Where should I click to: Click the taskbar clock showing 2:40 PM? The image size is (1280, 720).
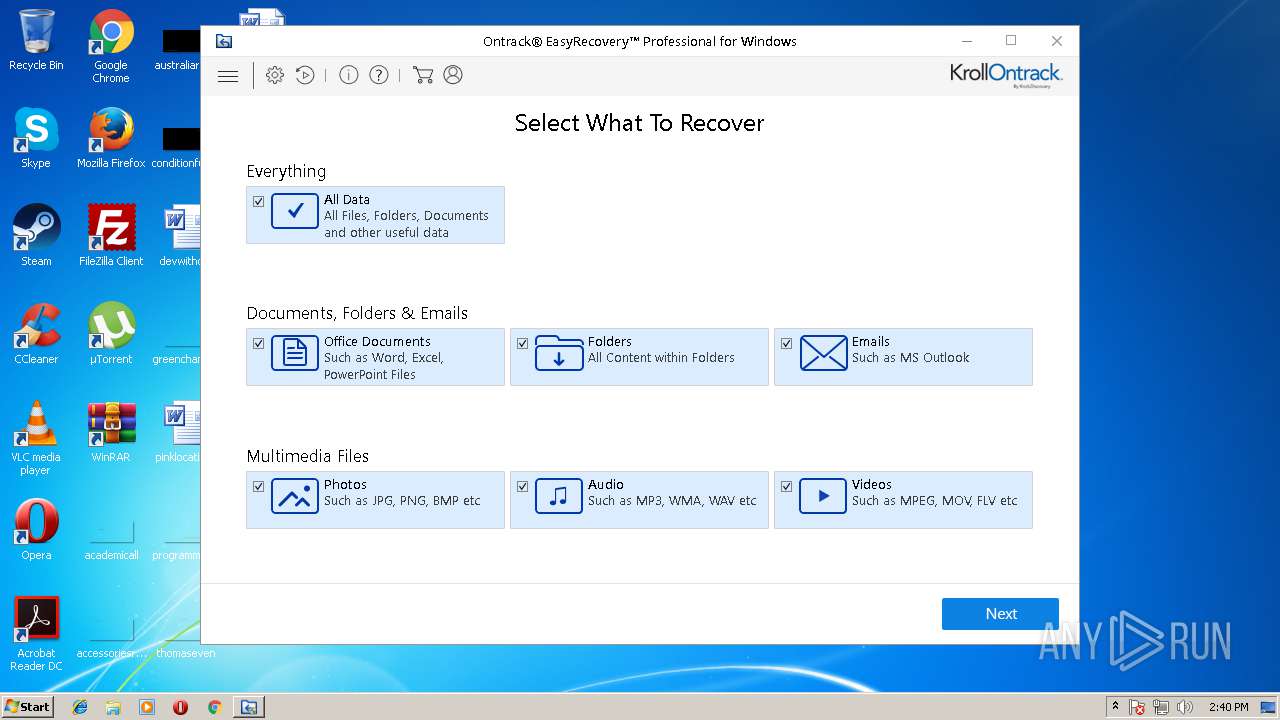(x=1228, y=707)
